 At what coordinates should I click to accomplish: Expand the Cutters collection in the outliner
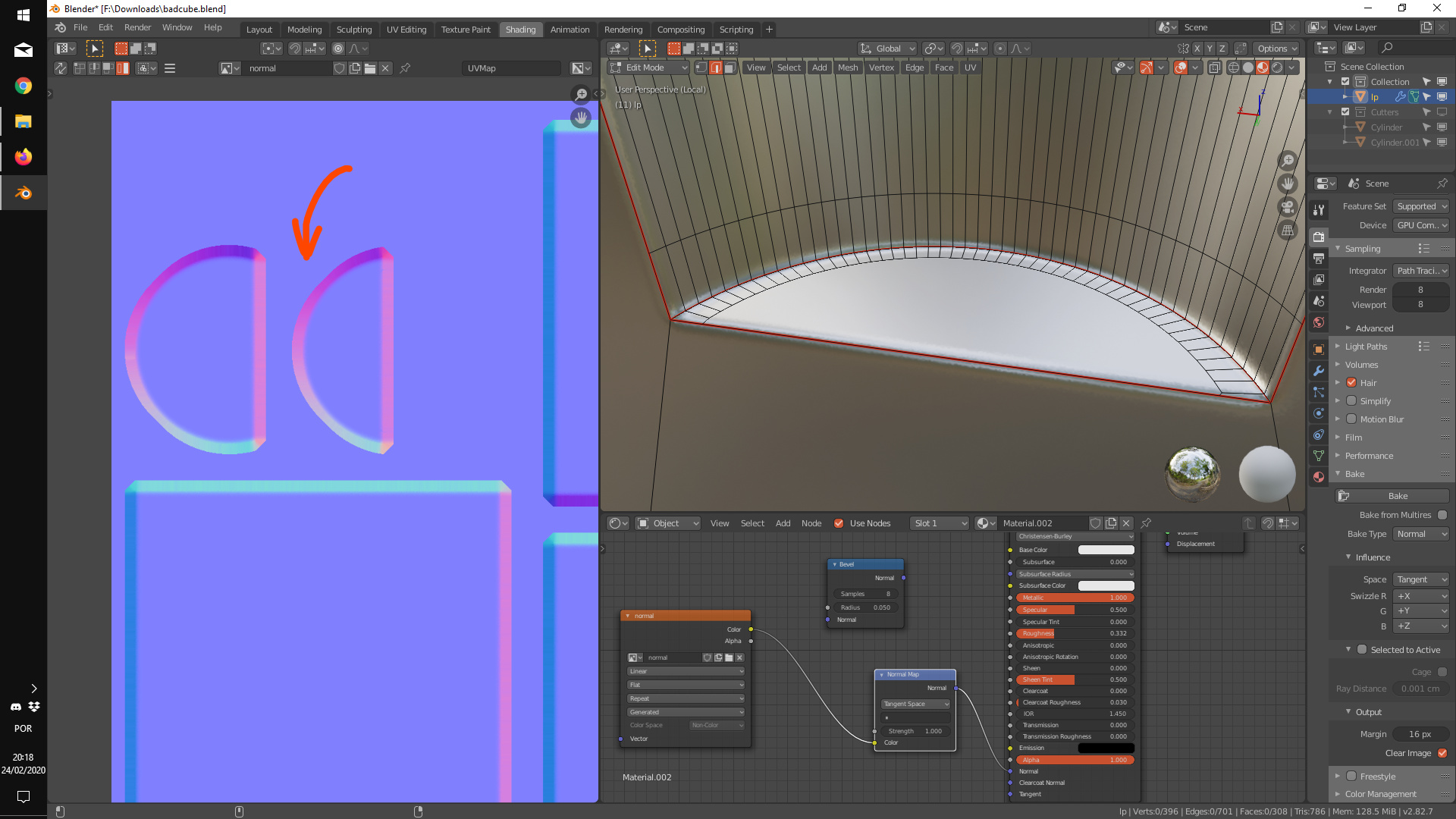[1329, 111]
